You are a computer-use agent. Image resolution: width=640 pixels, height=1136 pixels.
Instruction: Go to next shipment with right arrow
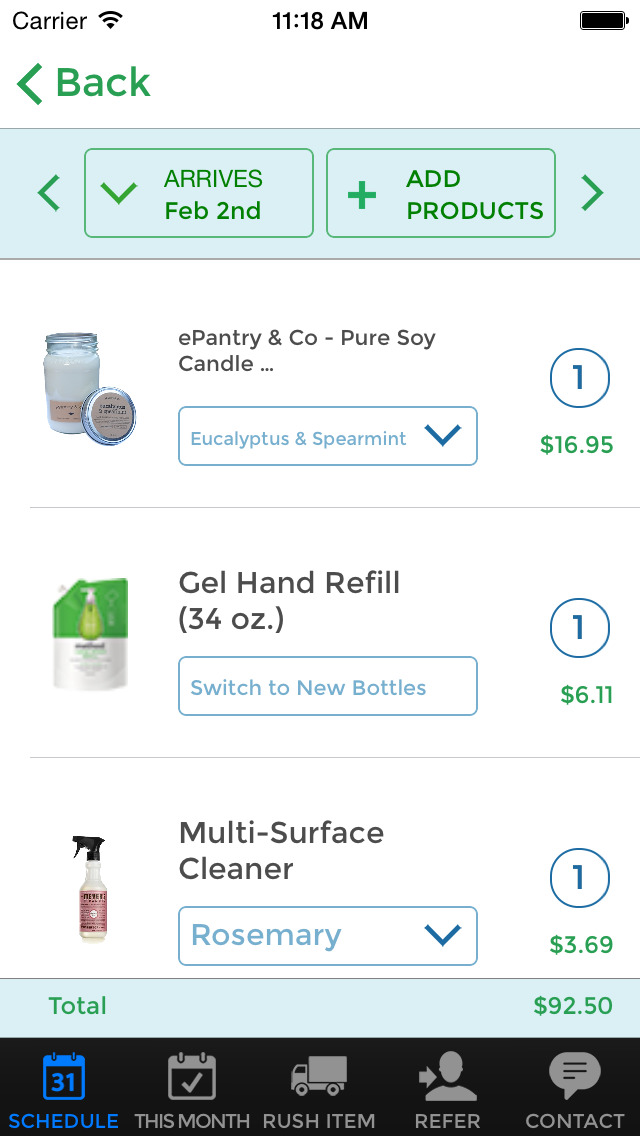tap(592, 193)
